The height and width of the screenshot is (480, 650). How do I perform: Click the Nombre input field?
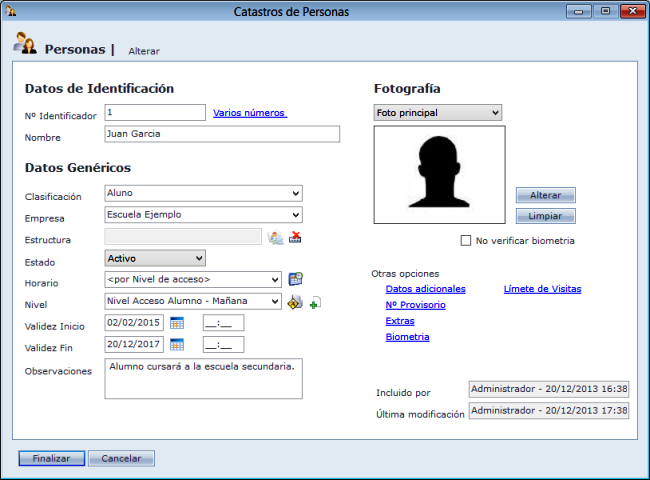pos(221,134)
